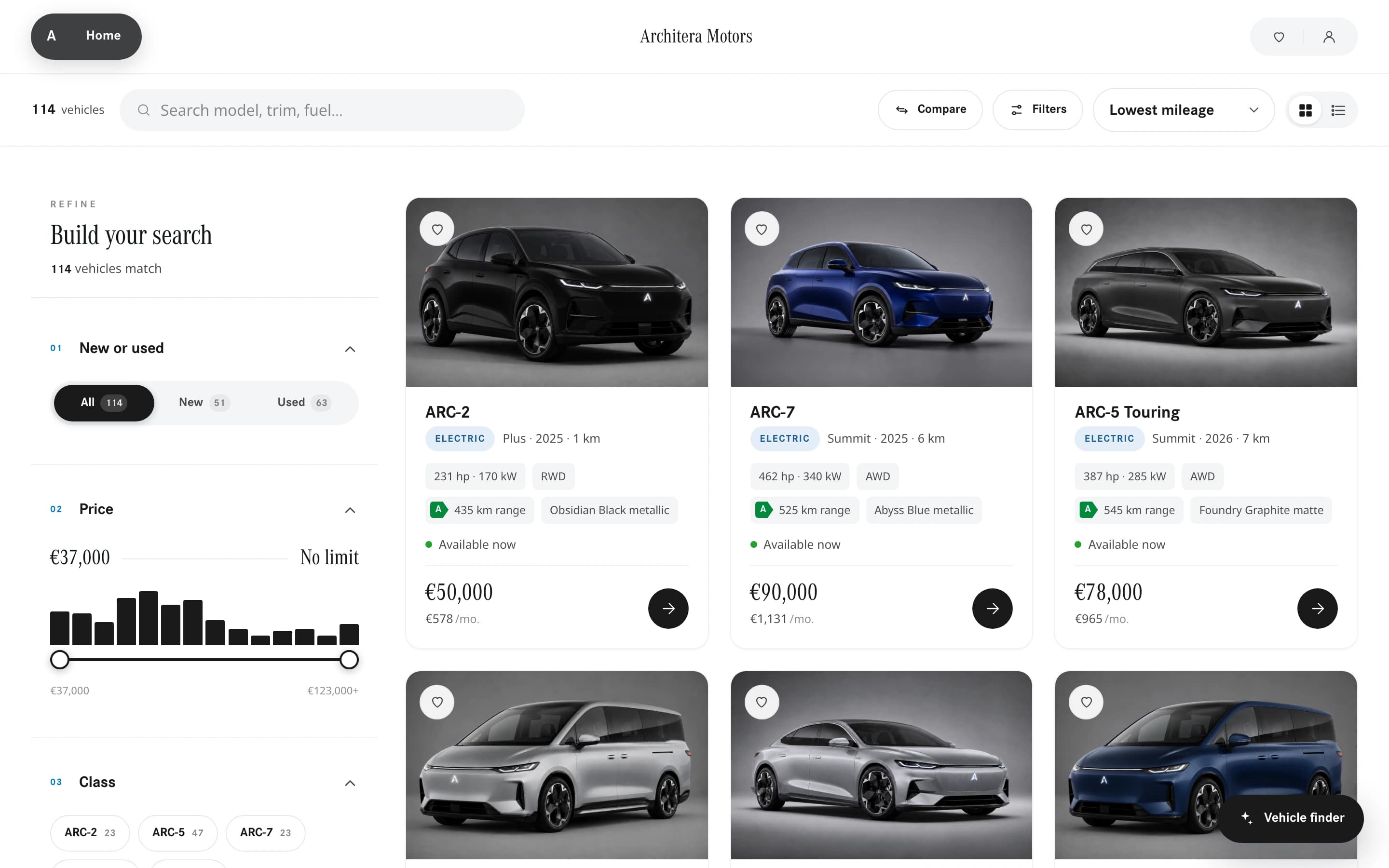The height and width of the screenshot is (868, 1389).
Task: Select New 51 condition tab
Action: pos(204,403)
